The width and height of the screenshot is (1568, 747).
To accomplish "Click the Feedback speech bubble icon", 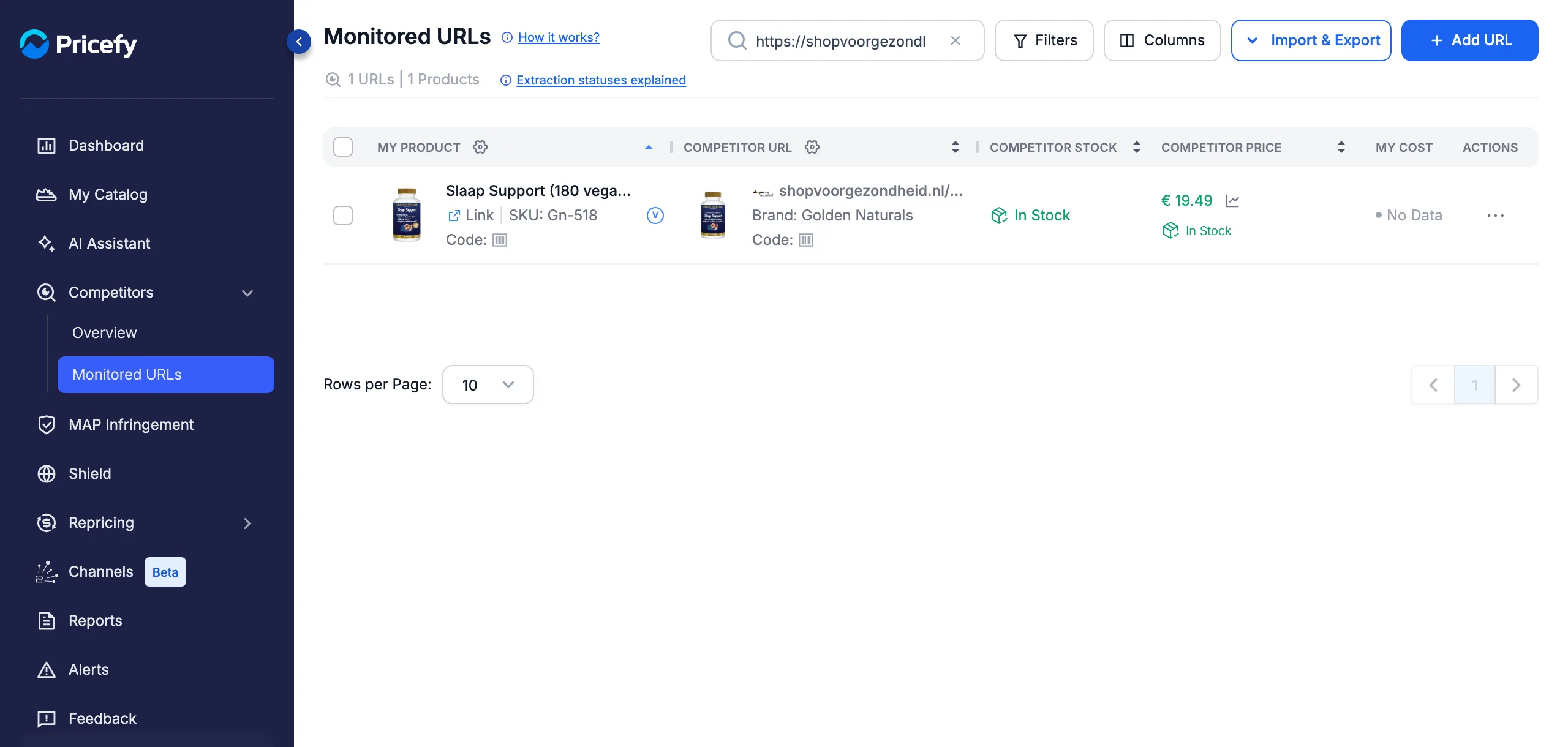I will 47,719.
